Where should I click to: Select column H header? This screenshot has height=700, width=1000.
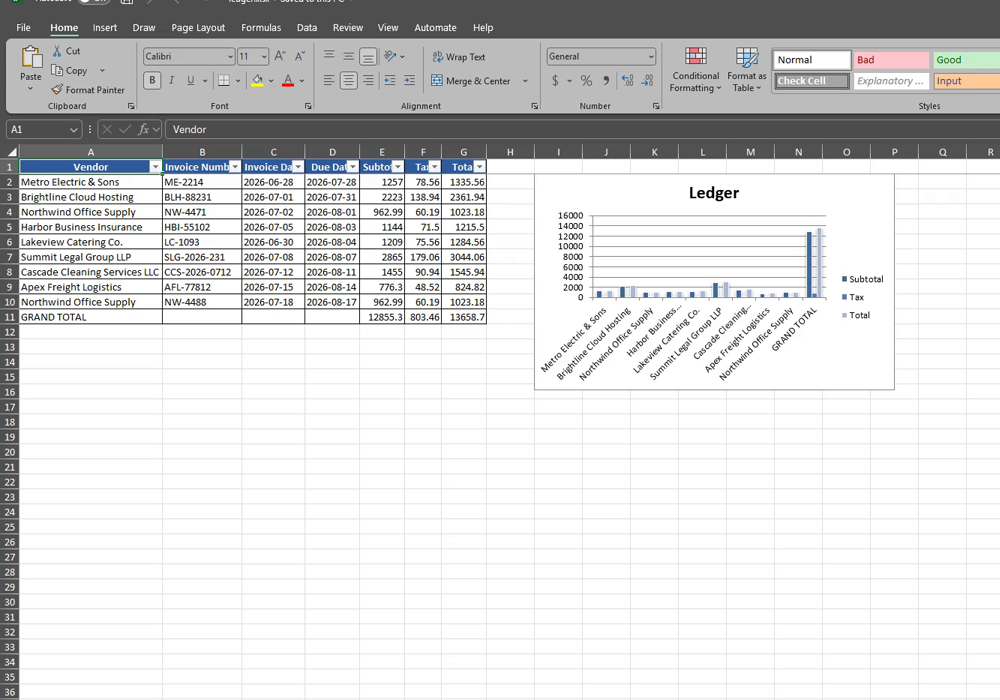click(x=510, y=152)
